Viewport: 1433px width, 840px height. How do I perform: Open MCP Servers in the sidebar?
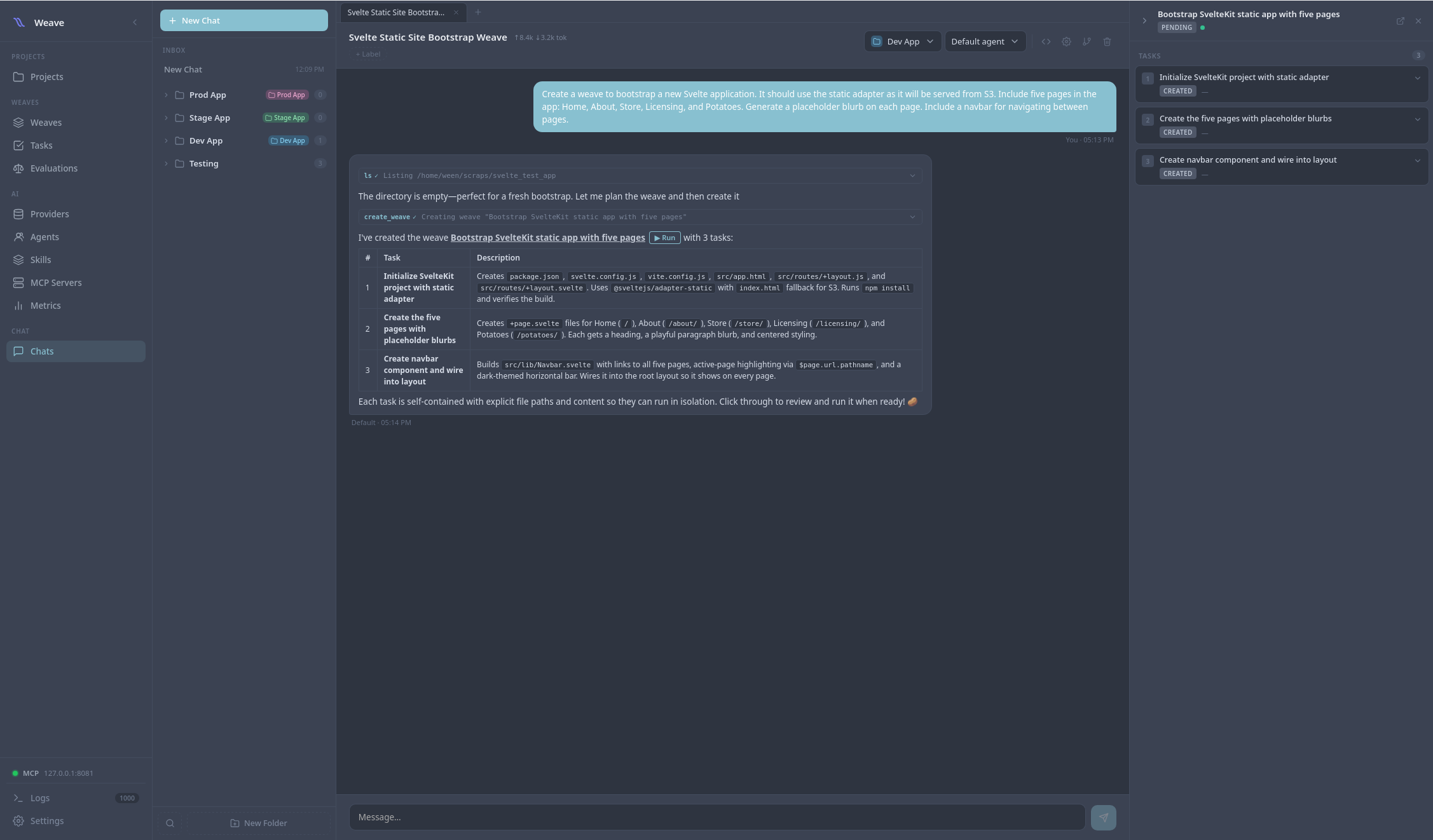[76, 283]
